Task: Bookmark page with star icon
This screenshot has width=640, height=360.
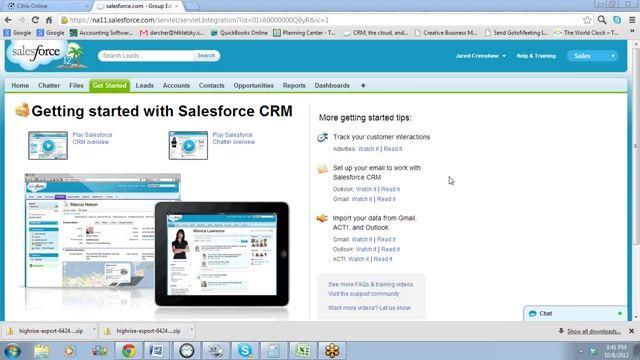Action: click(x=587, y=20)
